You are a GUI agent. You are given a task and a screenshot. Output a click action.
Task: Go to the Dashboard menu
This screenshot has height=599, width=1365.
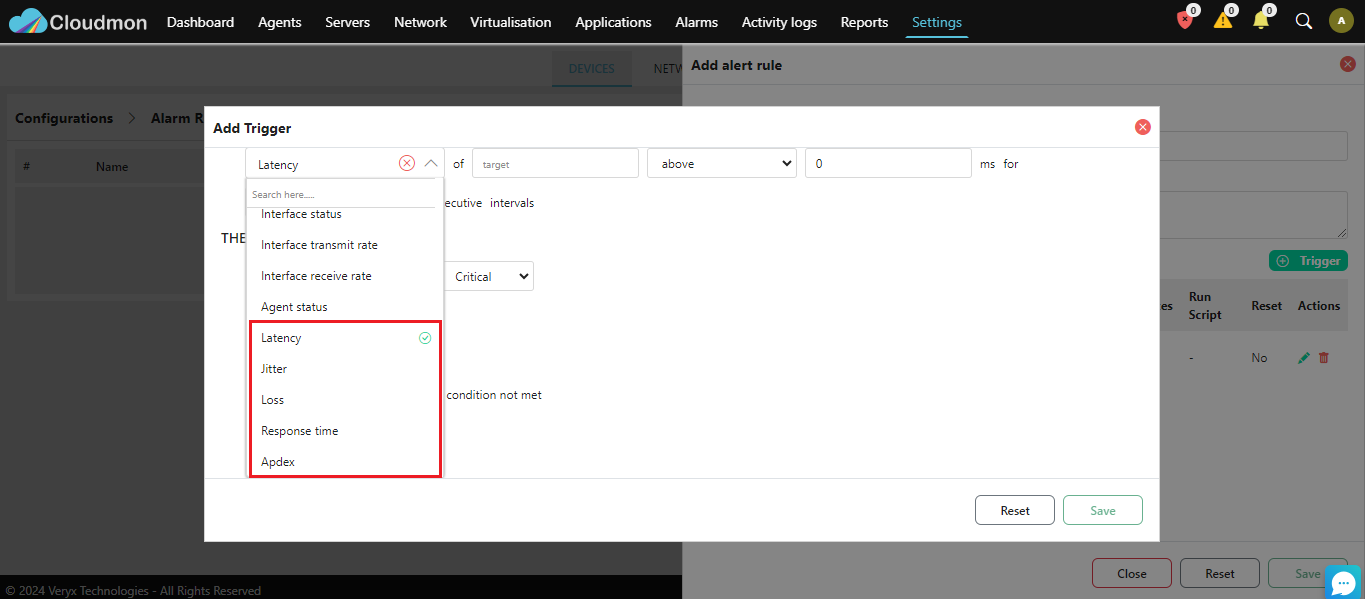[200, 22]
